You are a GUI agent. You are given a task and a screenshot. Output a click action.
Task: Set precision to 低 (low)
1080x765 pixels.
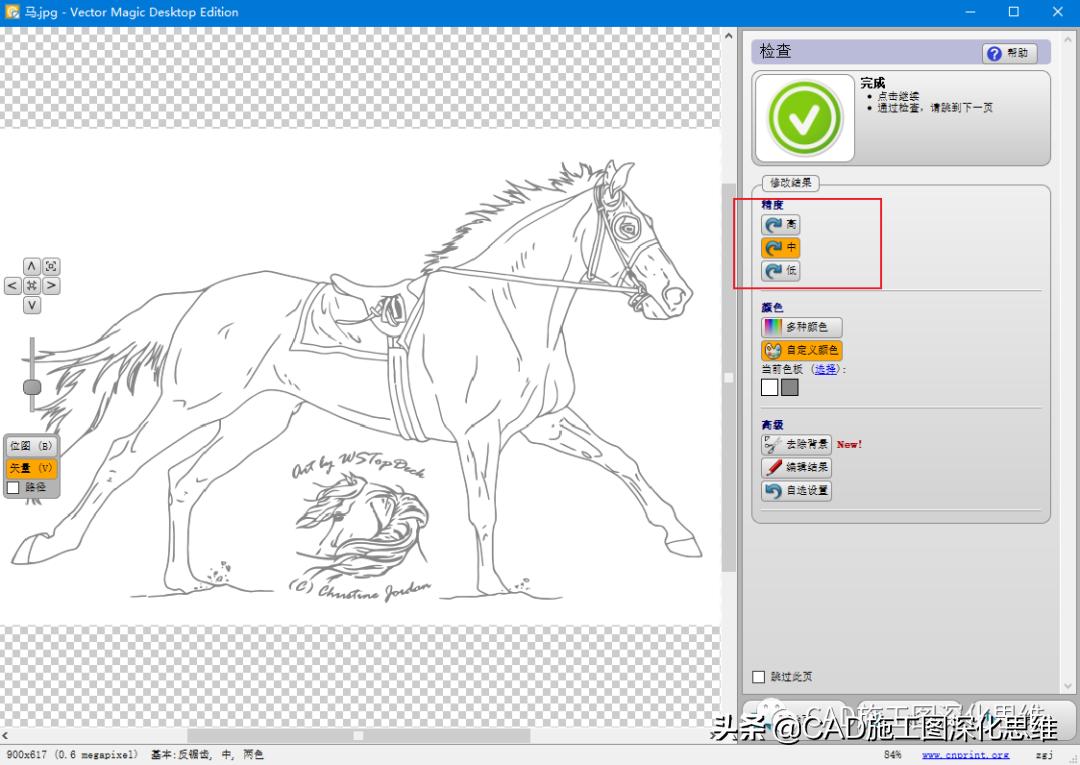[x=780, y=271]
